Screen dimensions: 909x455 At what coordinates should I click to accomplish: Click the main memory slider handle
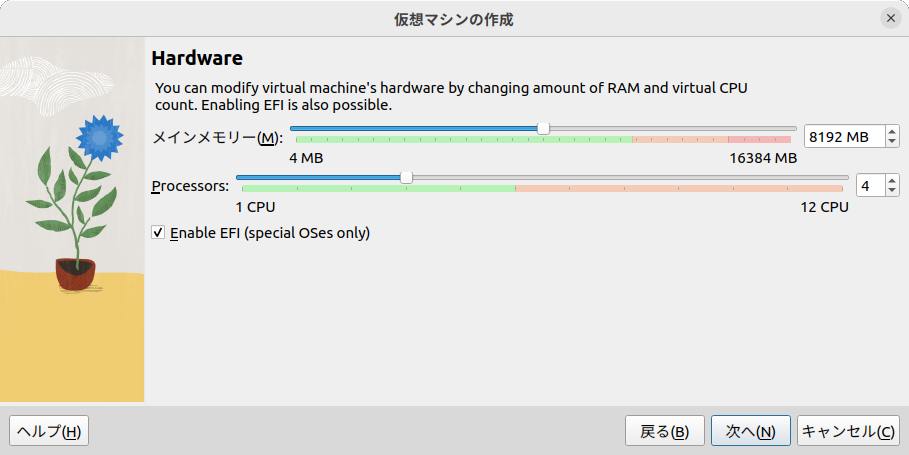pyautogui.click(x=543, y=129)
